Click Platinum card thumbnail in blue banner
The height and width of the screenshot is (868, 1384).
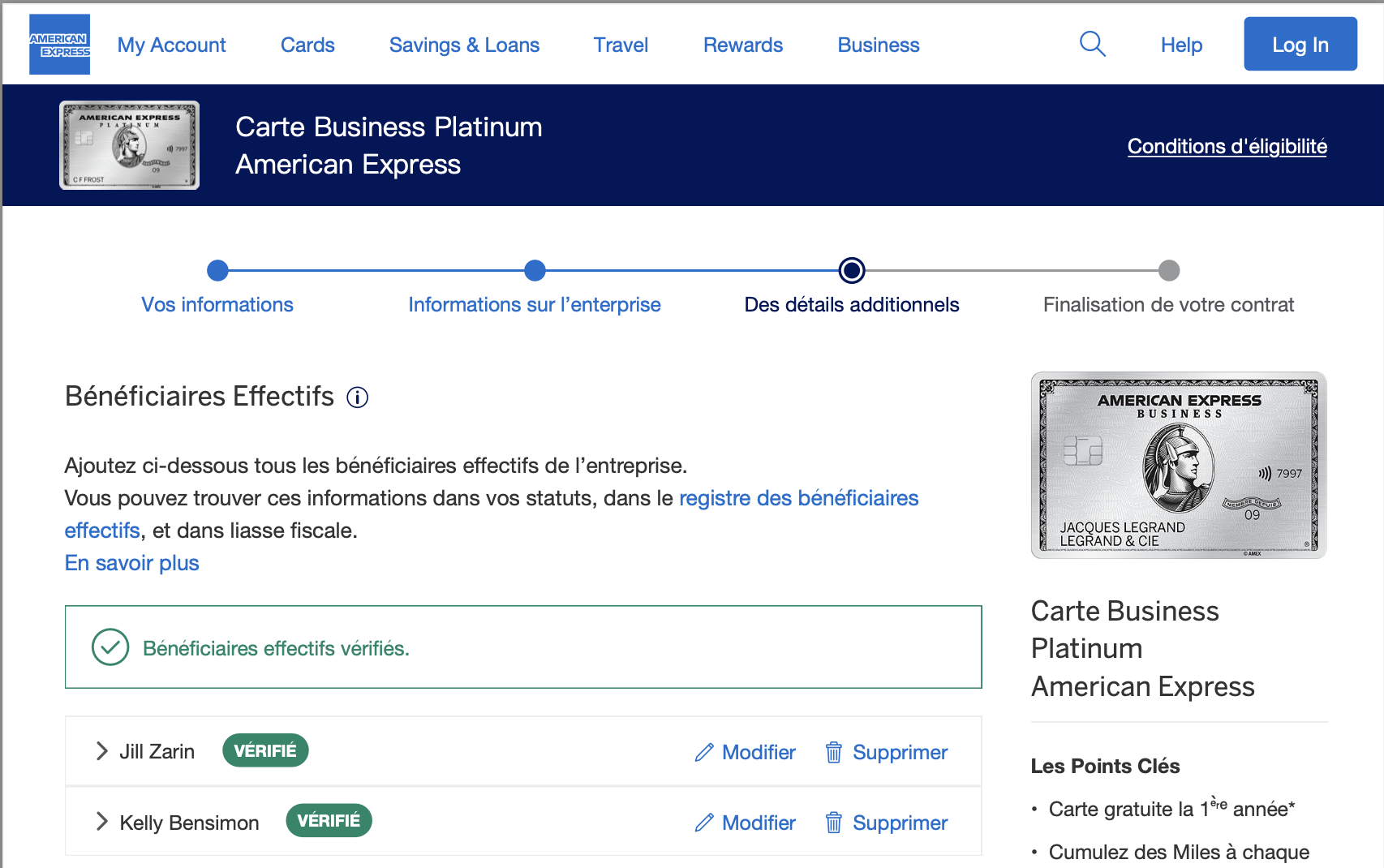[x=130, y=145]
